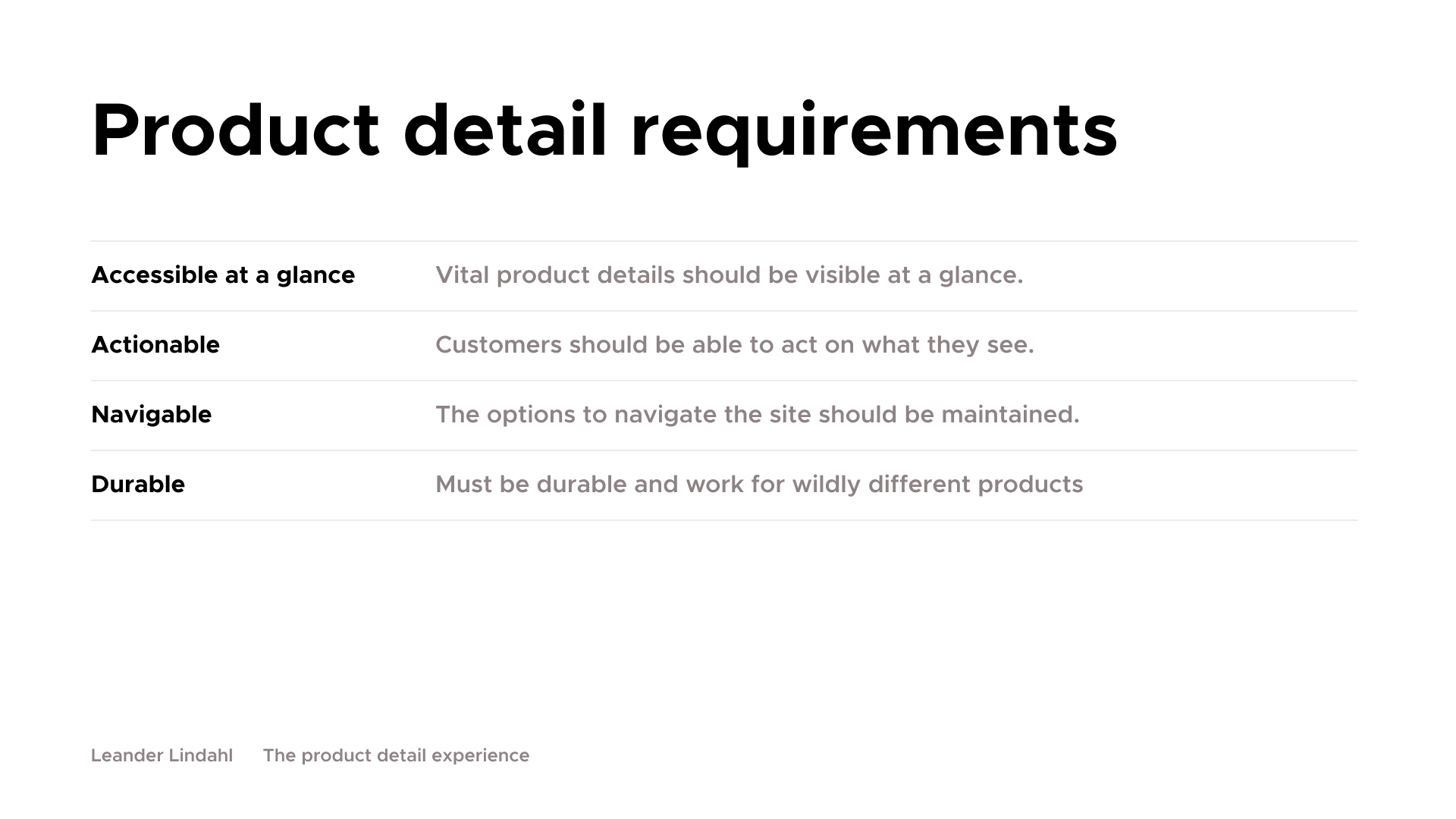Click the word "detail" in the title
This screenshot has width=1456, height=819.
505,130
